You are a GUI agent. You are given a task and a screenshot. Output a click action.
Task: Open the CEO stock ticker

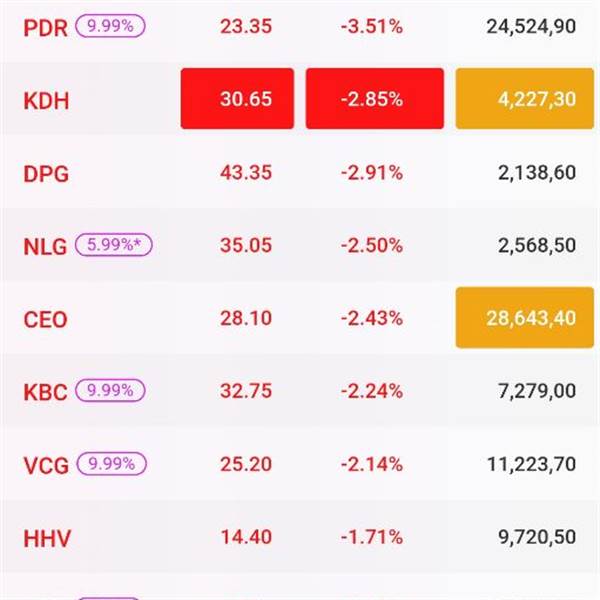pos(46,319)
